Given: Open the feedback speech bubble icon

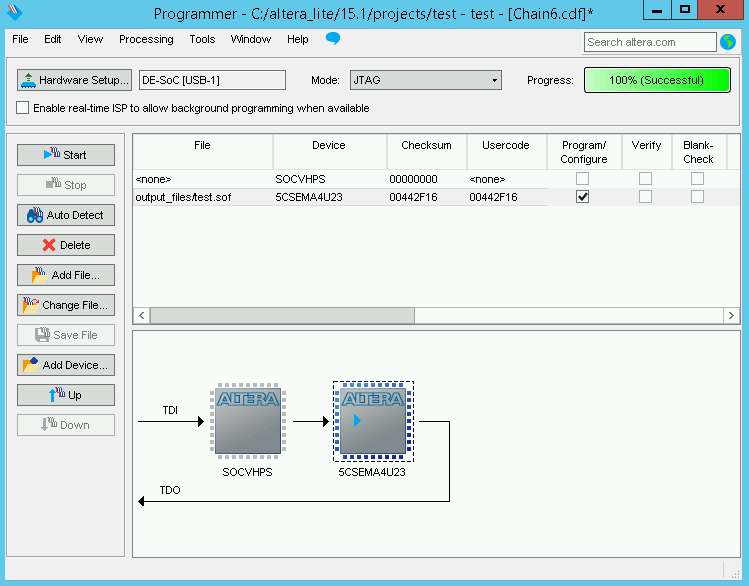Looking at the screenshot, I should click(x=332, y=38).
